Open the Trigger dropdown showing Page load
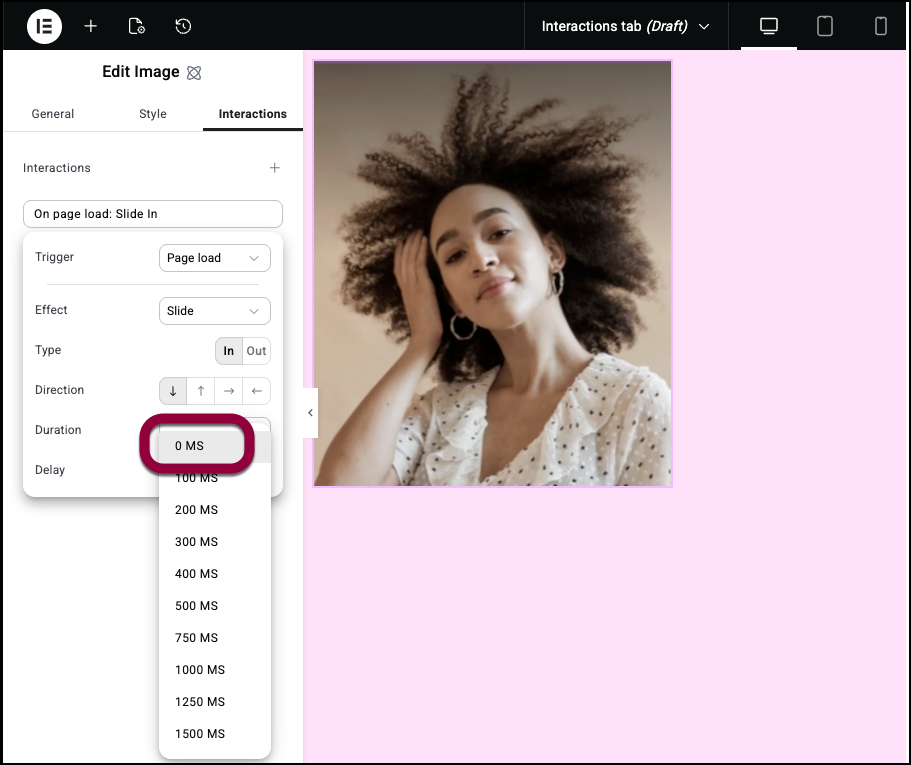 214,258
